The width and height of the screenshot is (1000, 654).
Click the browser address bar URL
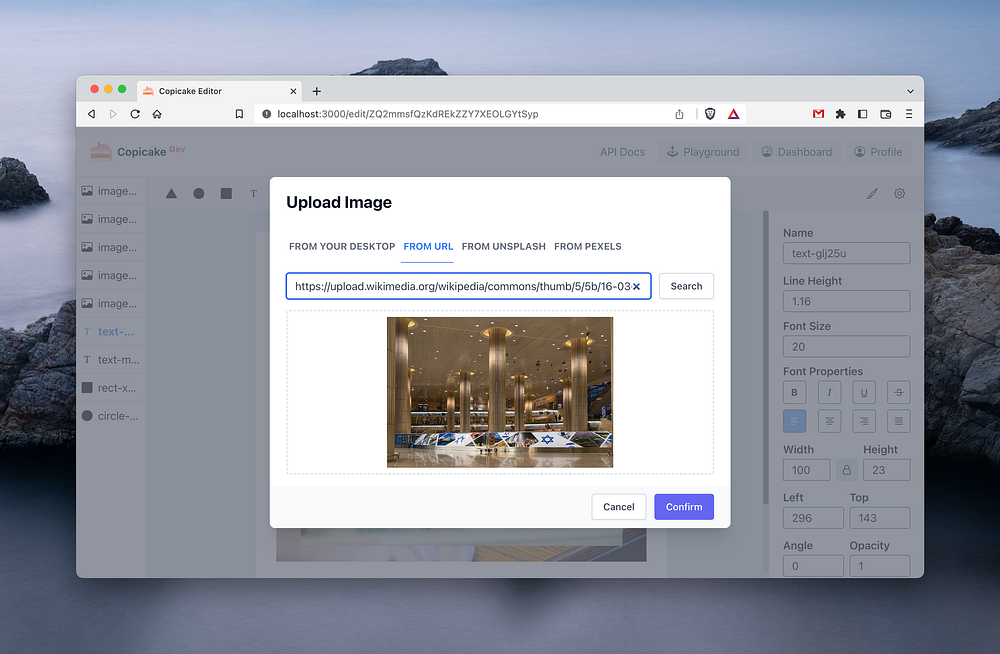[x=408, y=114]
